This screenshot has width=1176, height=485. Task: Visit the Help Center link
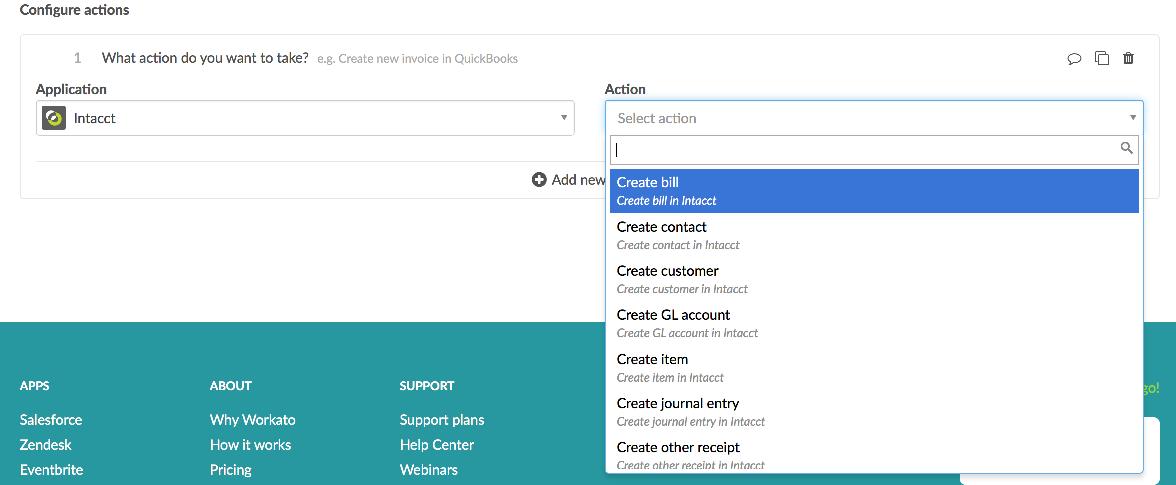pos(436,445)
